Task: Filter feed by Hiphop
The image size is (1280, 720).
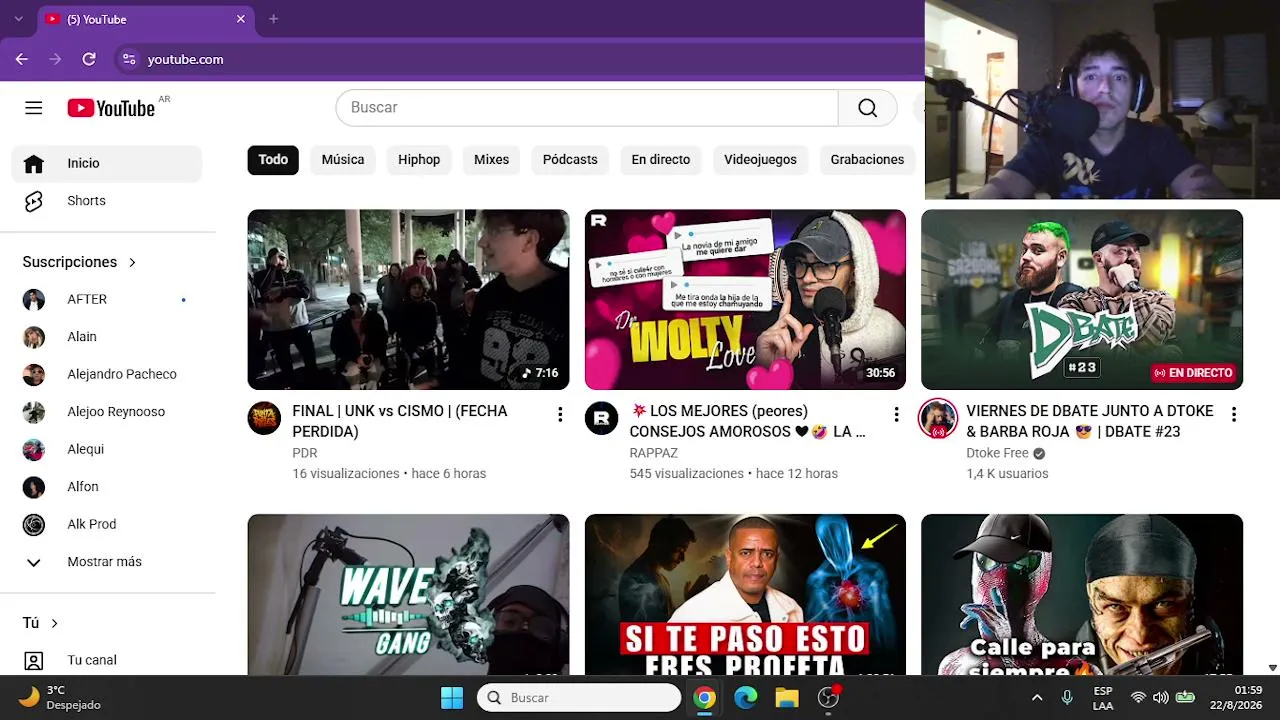Action: coord(419,160)
